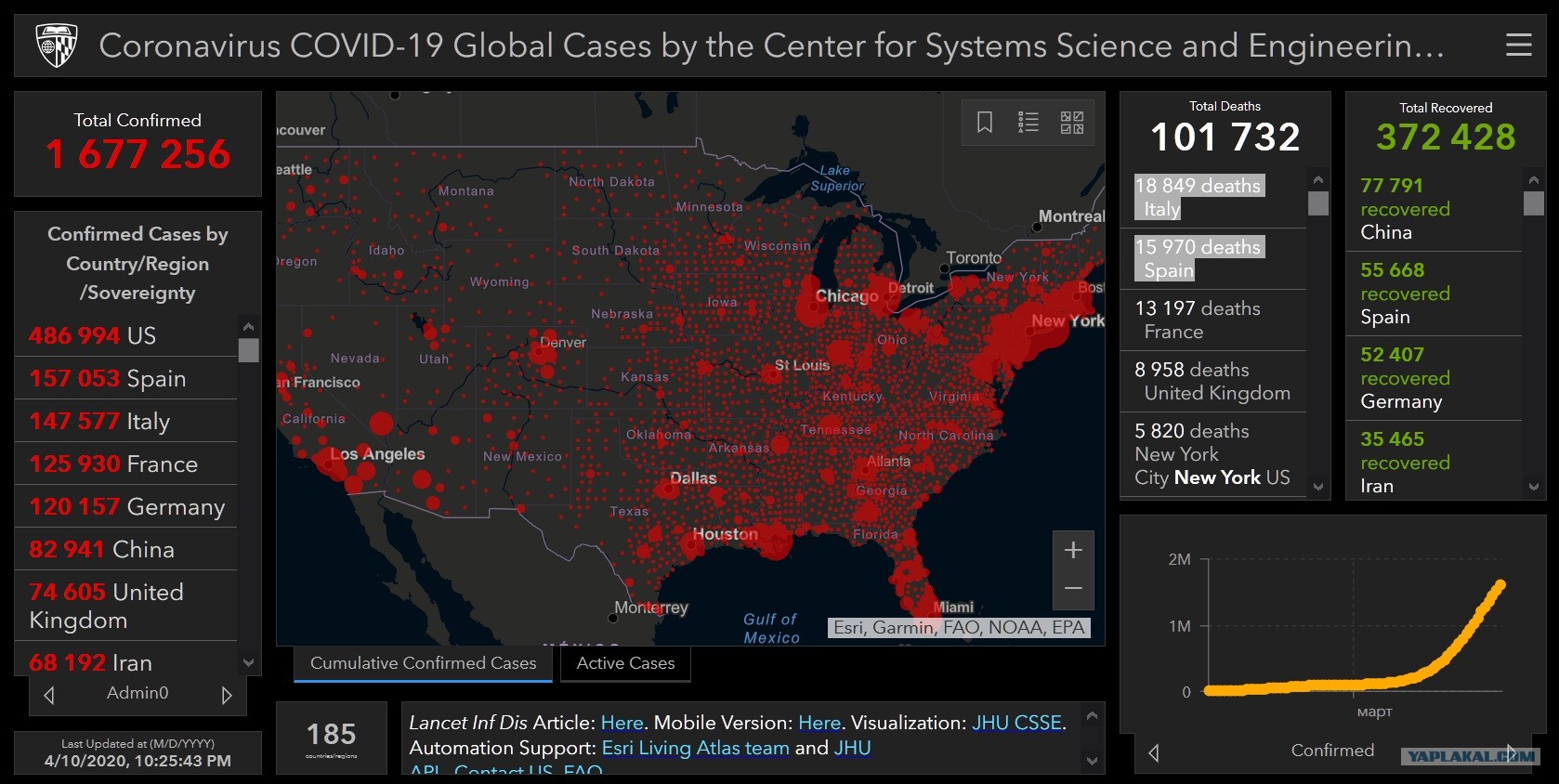Click the Total Recovered 372 428 figure
1559x784 pixels.
[1446, 137]
